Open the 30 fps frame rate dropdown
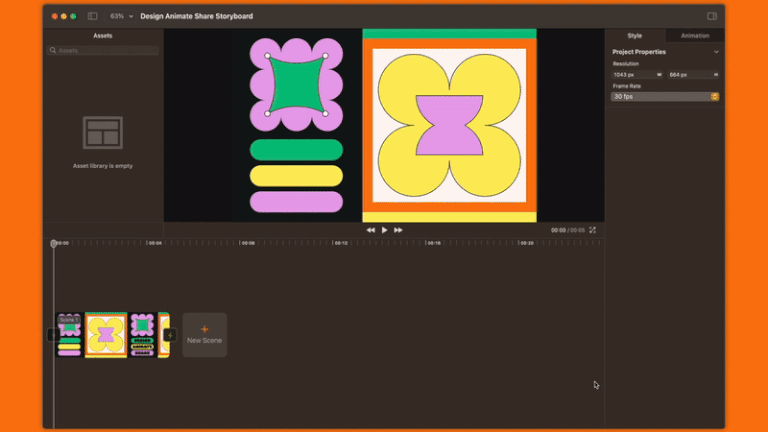This screenshot has width=768, height=432. click(x=665, y=96)
